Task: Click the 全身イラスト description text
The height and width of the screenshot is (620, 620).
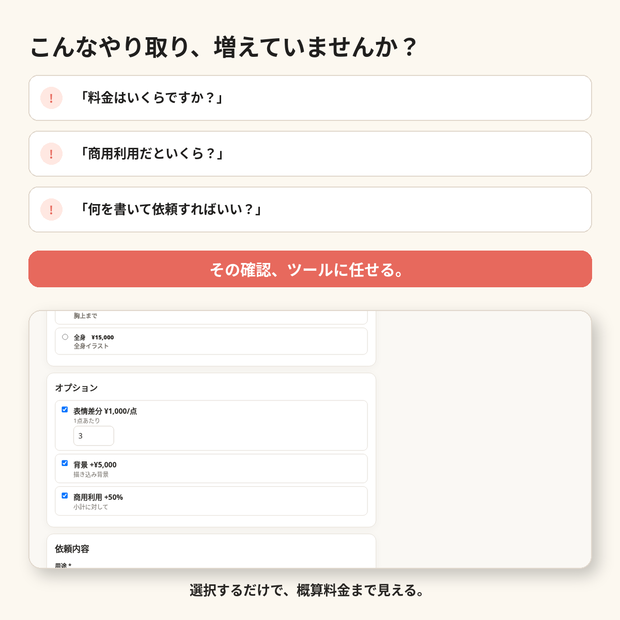Action: point(91,346)
